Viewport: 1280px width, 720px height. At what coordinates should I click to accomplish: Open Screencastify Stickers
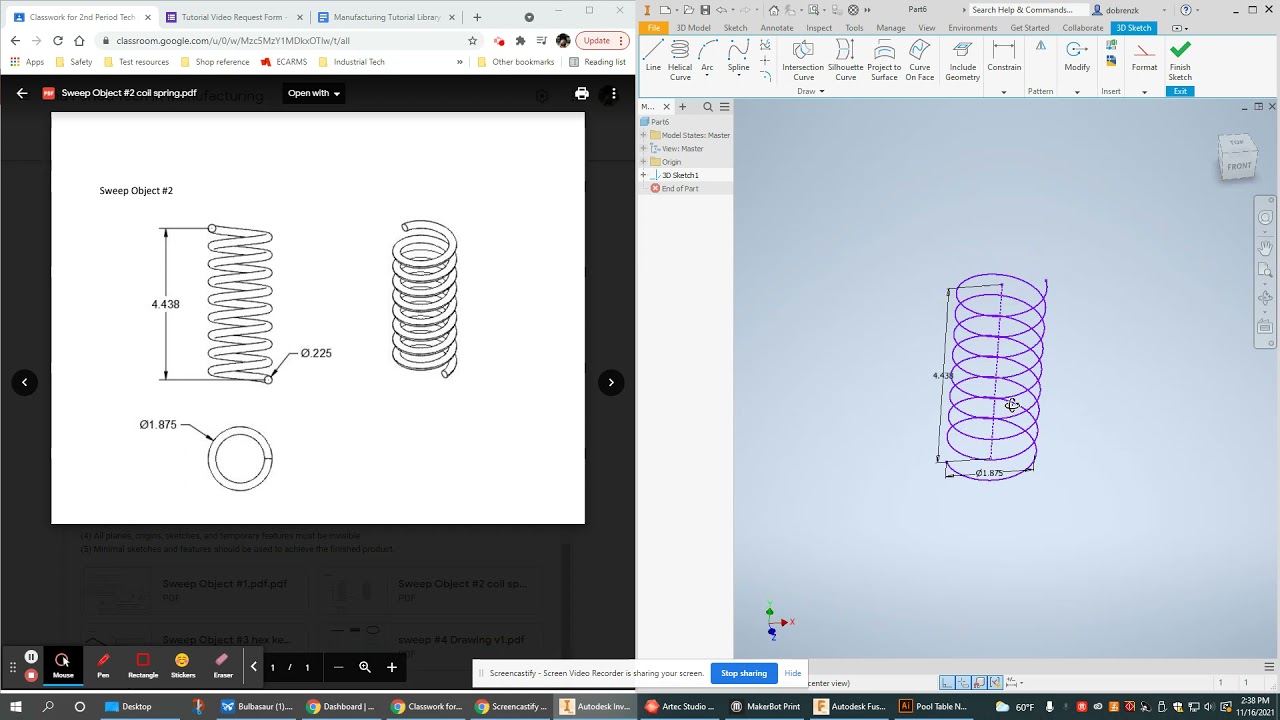click(x=182, y=665)
